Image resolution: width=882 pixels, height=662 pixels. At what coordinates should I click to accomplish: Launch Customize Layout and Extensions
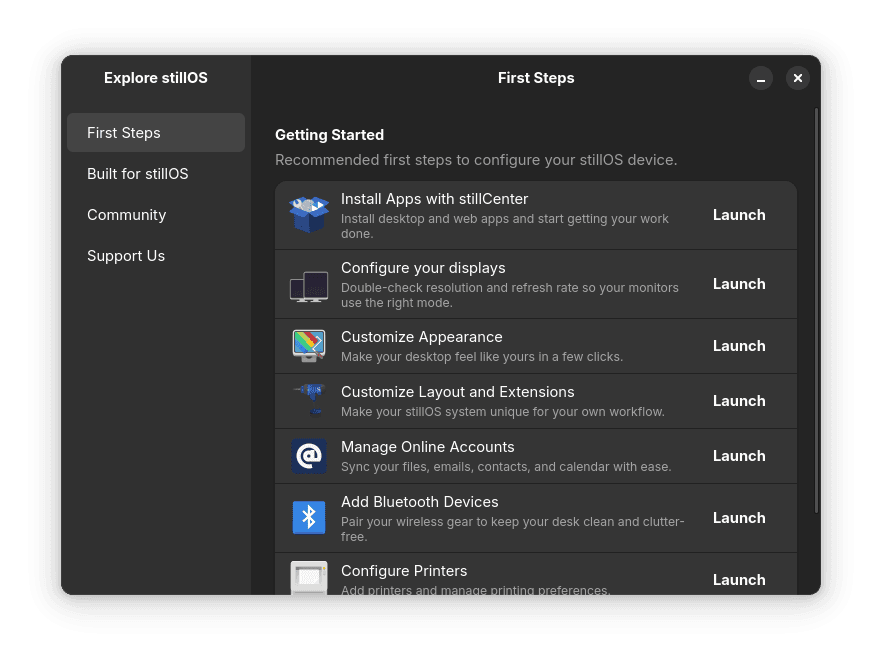(x=739, y=401)
